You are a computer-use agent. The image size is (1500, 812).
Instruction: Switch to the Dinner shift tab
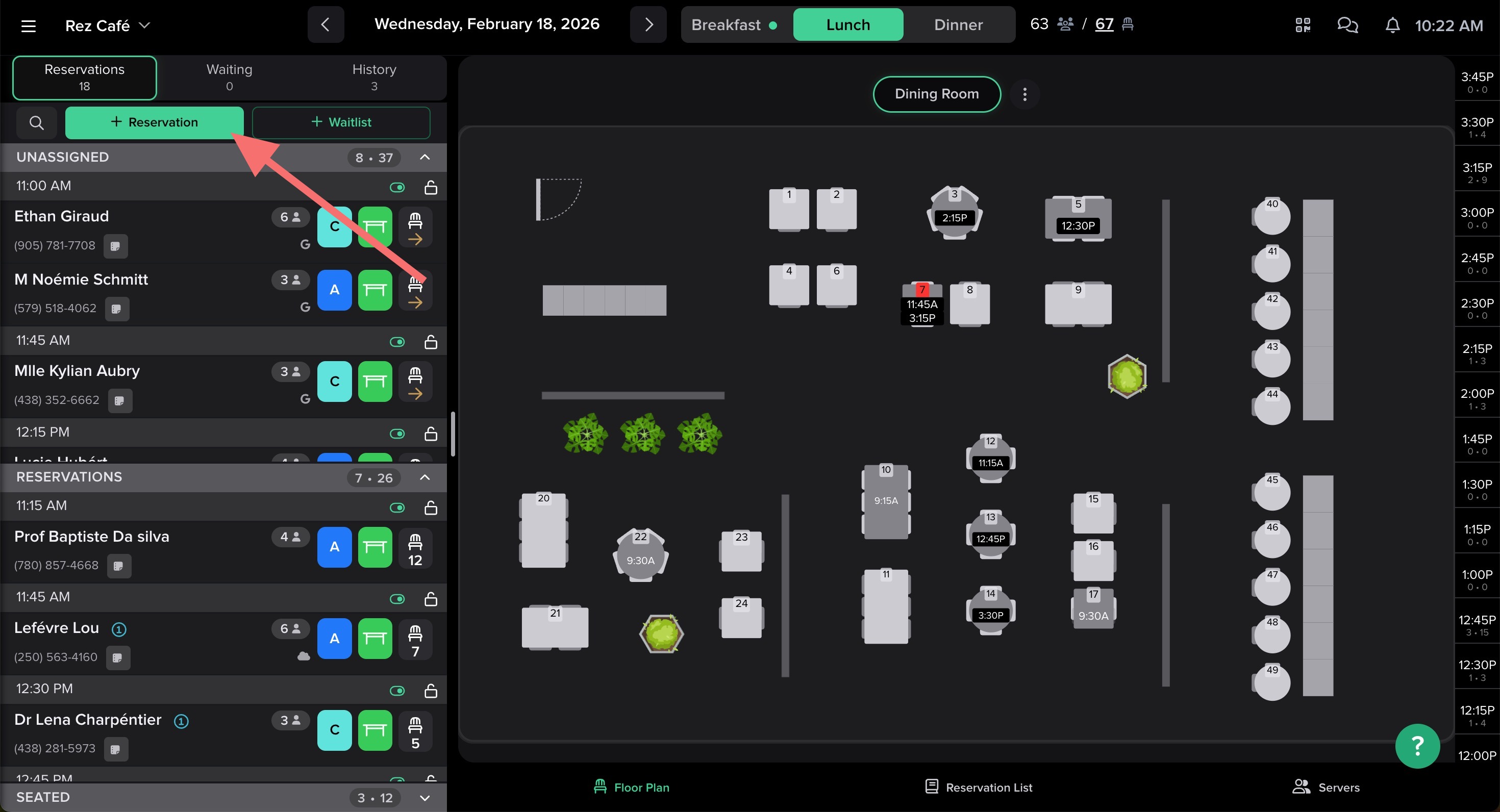point(958,25)
